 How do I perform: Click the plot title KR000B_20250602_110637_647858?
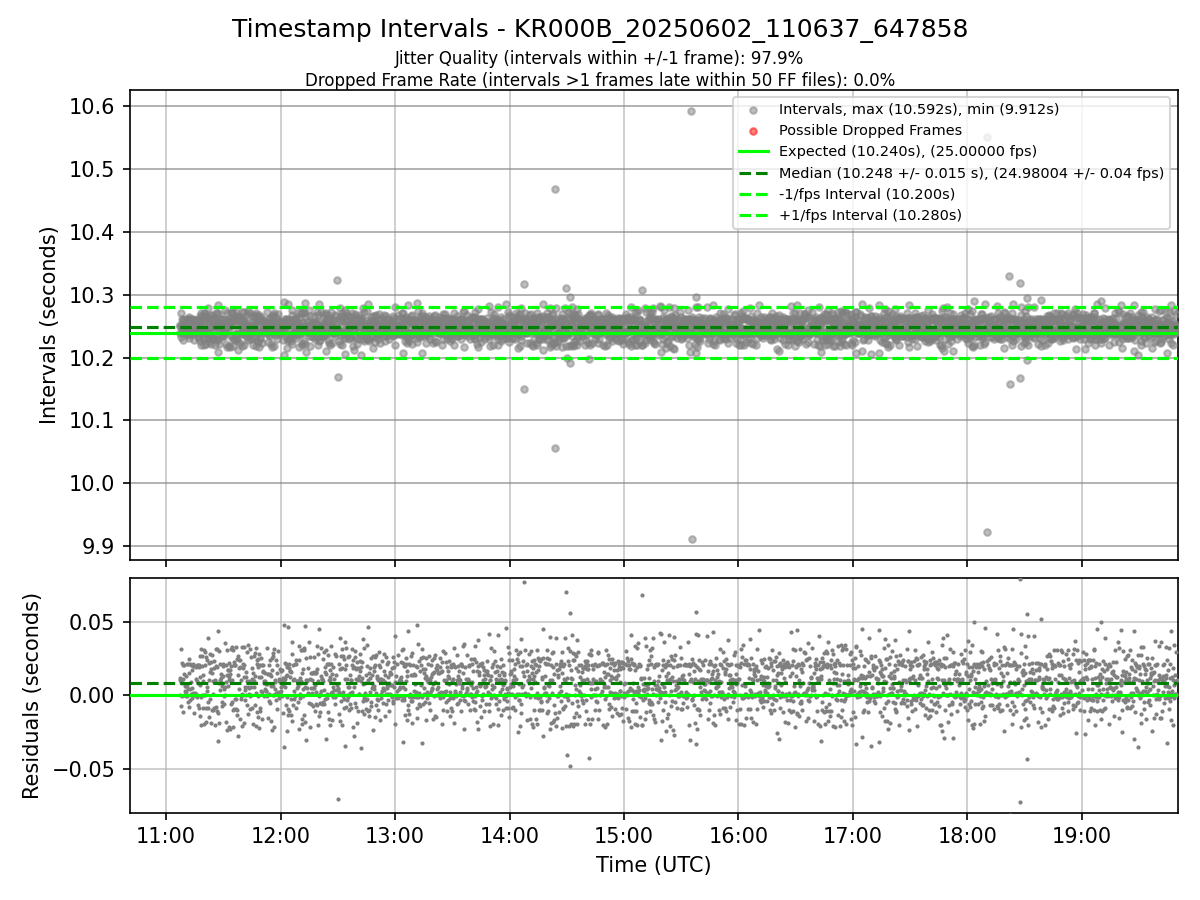coord(600,29)
